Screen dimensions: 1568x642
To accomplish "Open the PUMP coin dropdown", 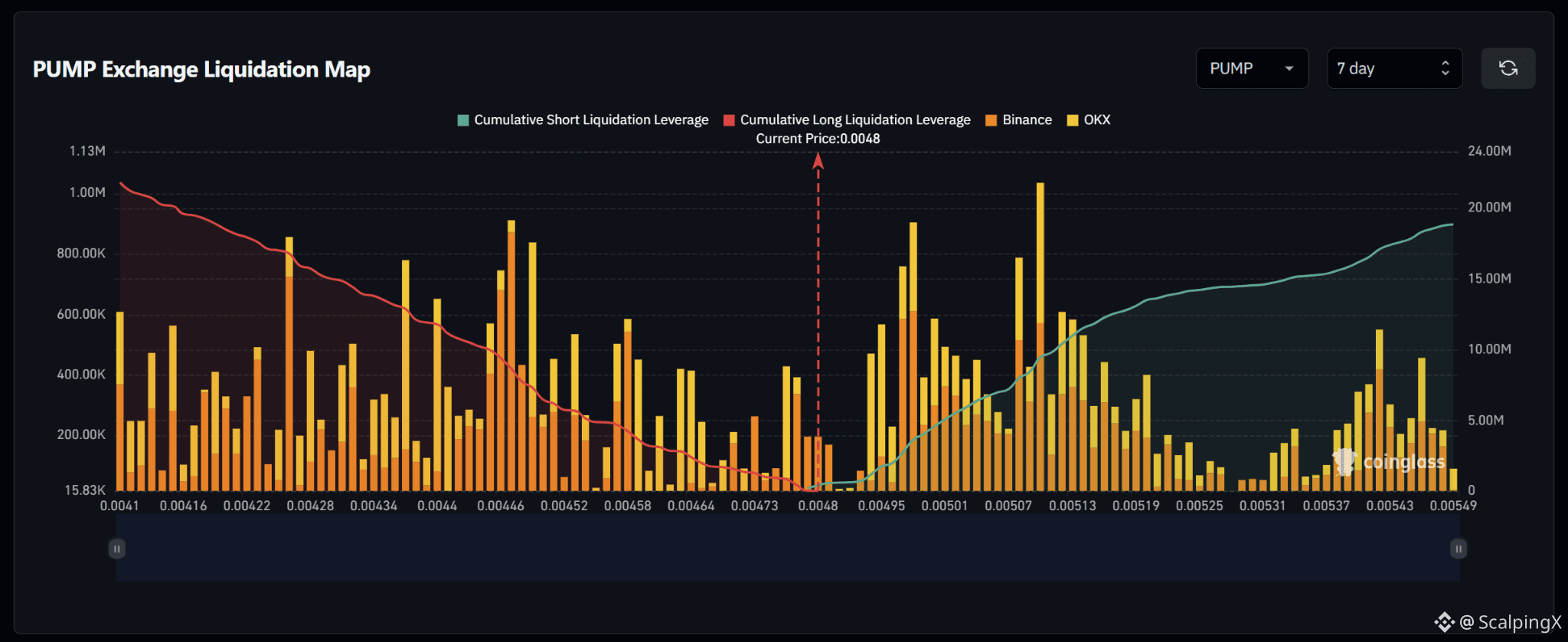I will pos(1252,68).
